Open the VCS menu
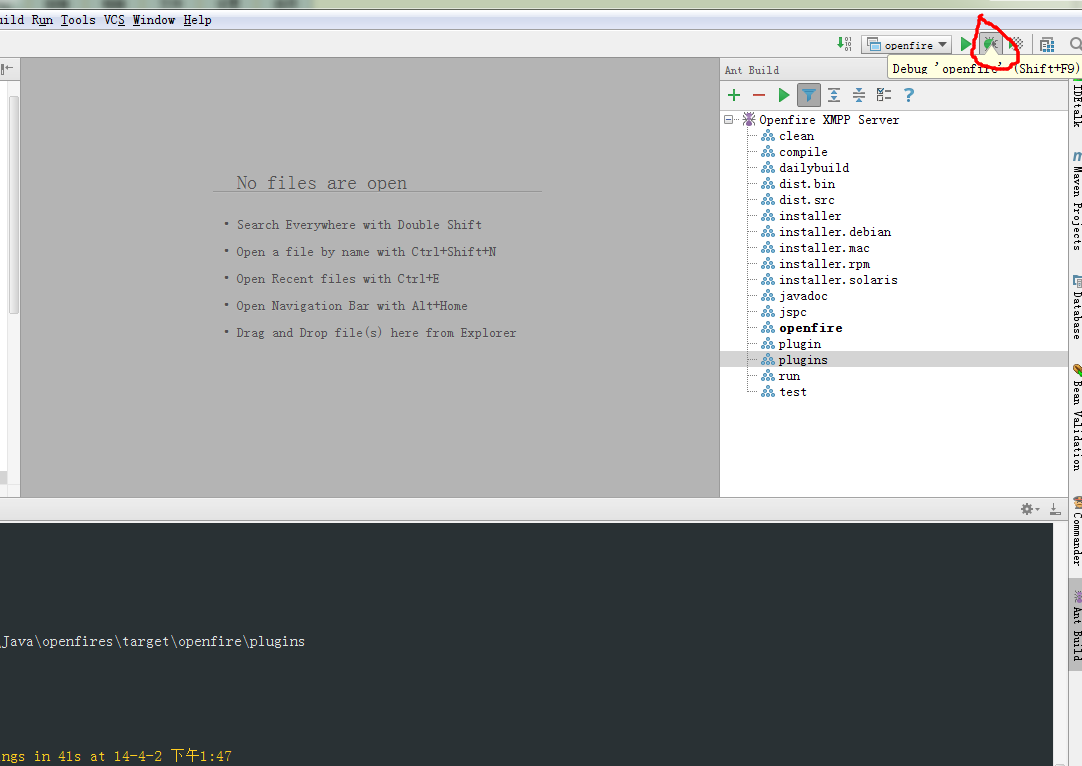1082x766 pixels. tap(113, 19)
